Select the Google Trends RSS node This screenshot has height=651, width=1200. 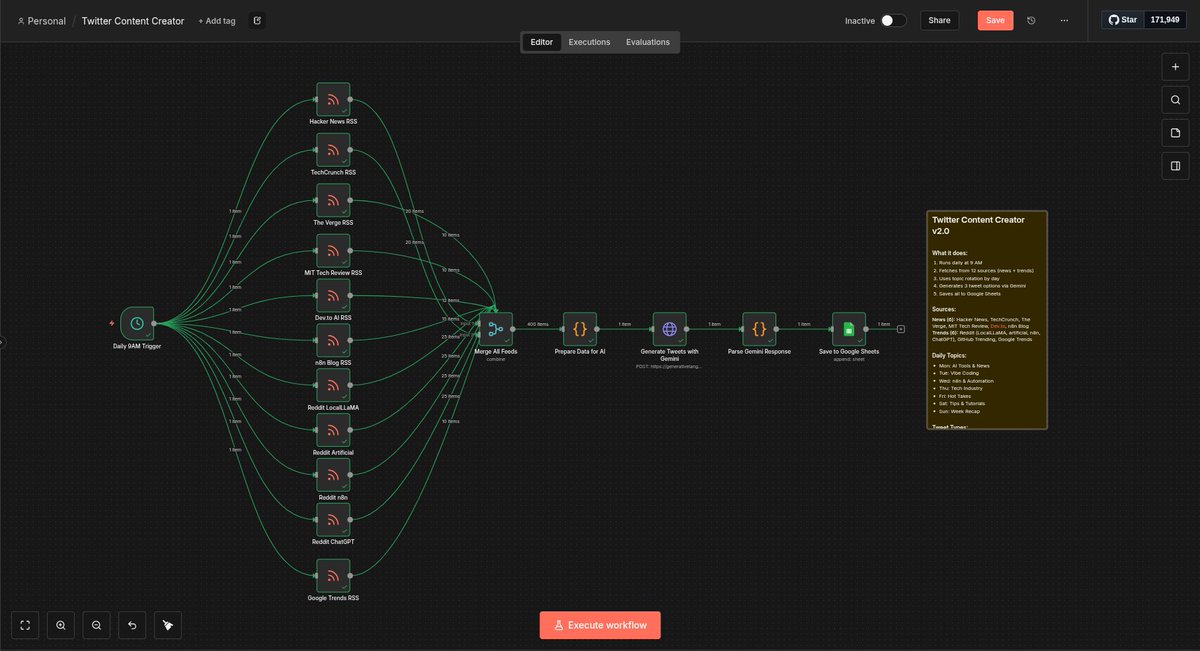point(333,576)
